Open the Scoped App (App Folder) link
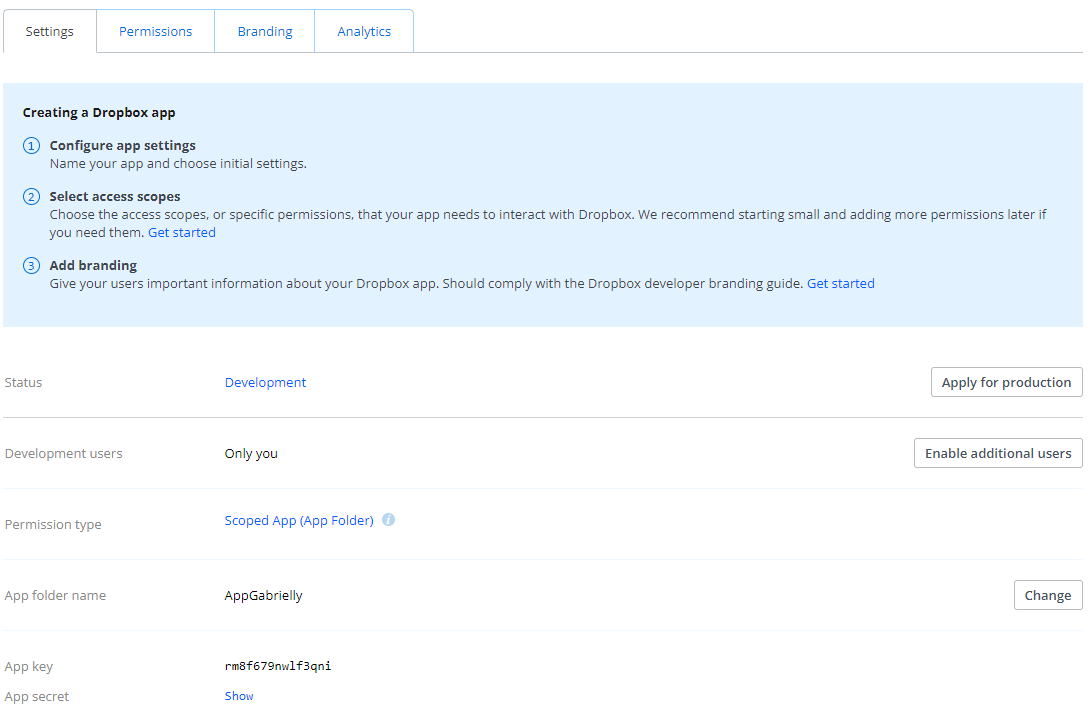Viewport: 1092px width, 715px height. pyautogui.click(x=299, y=520)
